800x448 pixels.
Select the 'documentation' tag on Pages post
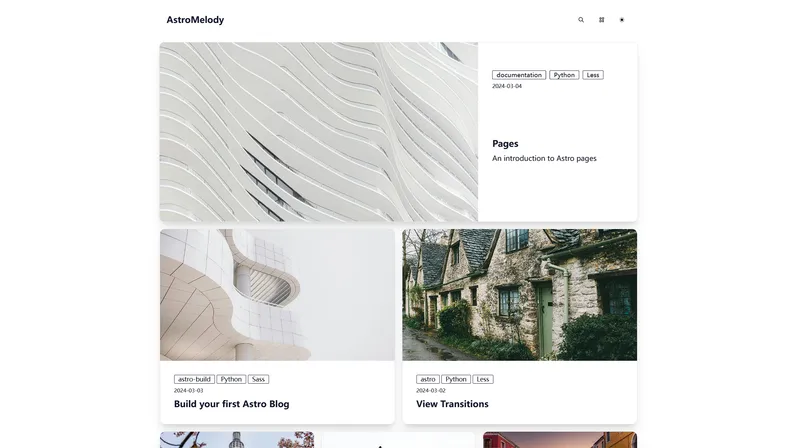519,75
